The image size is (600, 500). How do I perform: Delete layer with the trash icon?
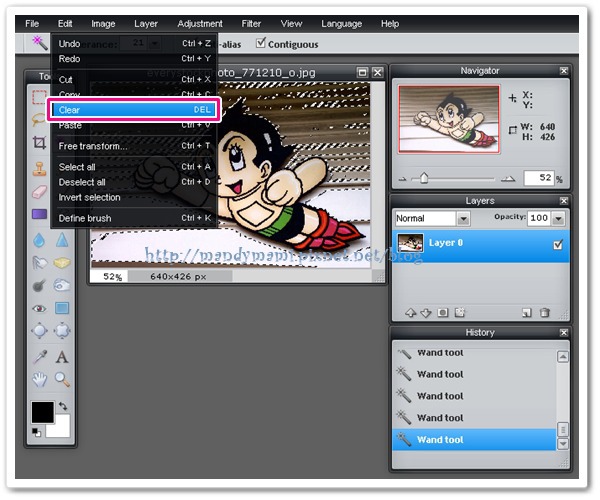point(545,313)
